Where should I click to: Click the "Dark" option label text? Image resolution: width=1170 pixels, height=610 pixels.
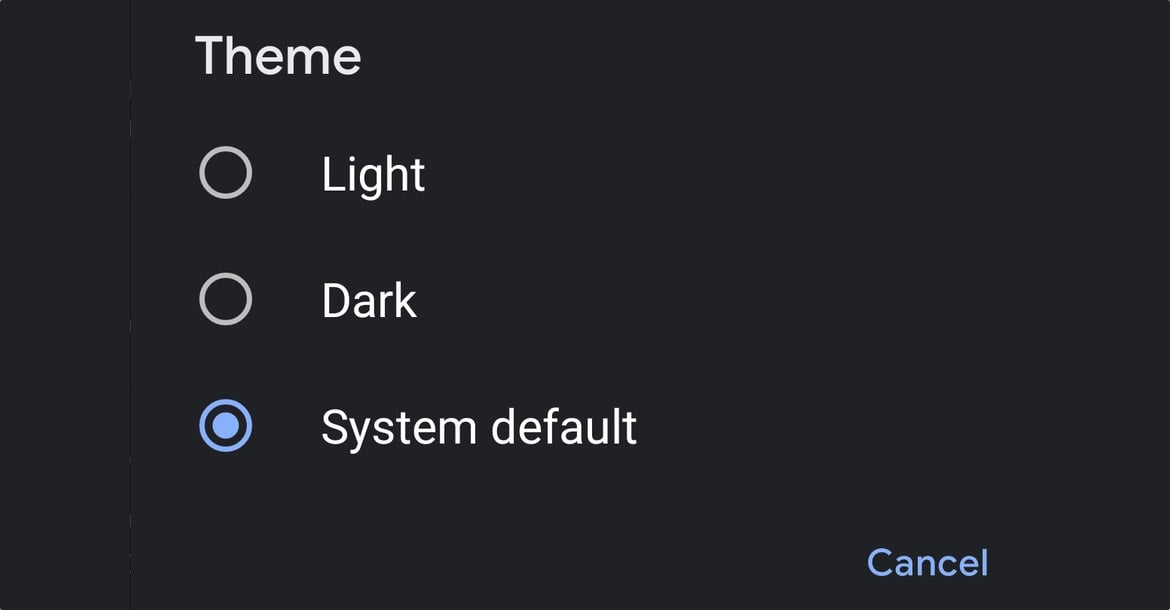[369, 300]
